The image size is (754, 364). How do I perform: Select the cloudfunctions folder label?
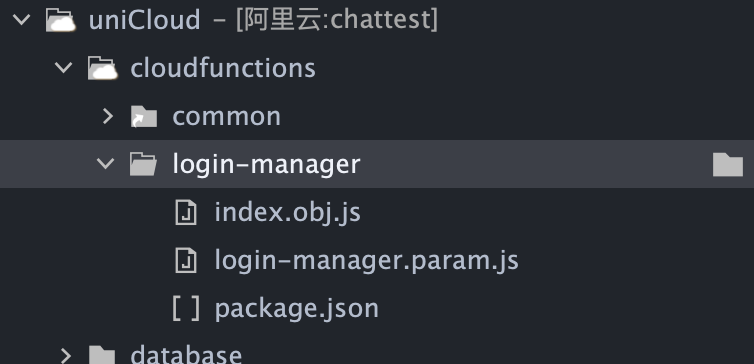point(223,68)
